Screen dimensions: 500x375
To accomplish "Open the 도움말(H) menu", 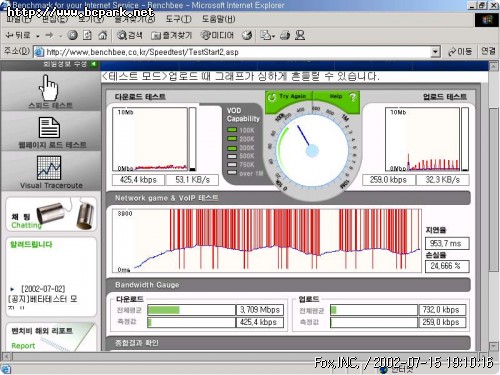I will (x=218, y=19).
